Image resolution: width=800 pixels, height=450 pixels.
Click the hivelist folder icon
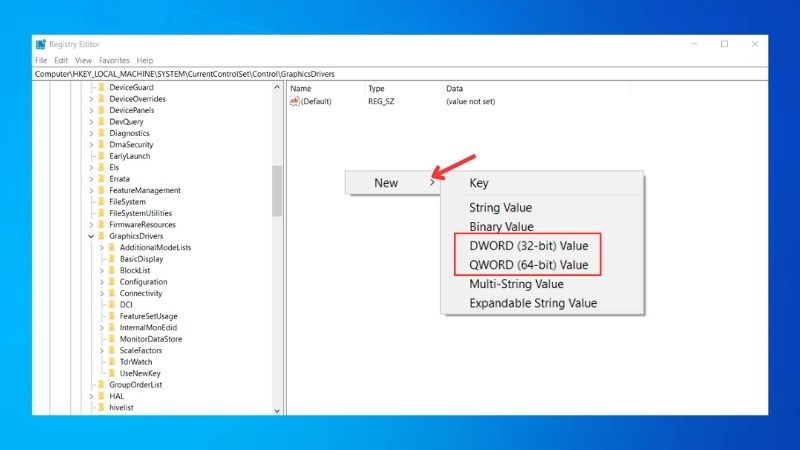point(101,407)
